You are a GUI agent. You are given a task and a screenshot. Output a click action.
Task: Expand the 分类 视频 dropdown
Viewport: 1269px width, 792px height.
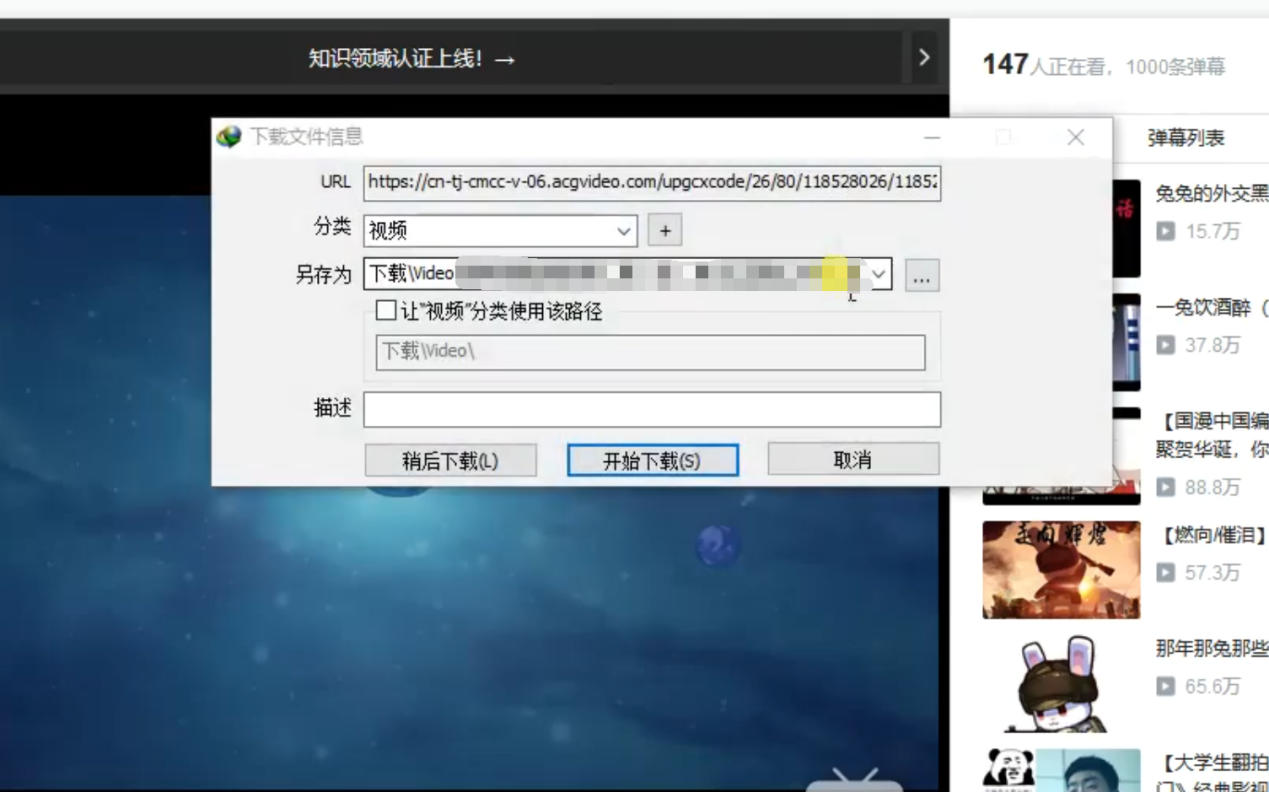point(625,231)
